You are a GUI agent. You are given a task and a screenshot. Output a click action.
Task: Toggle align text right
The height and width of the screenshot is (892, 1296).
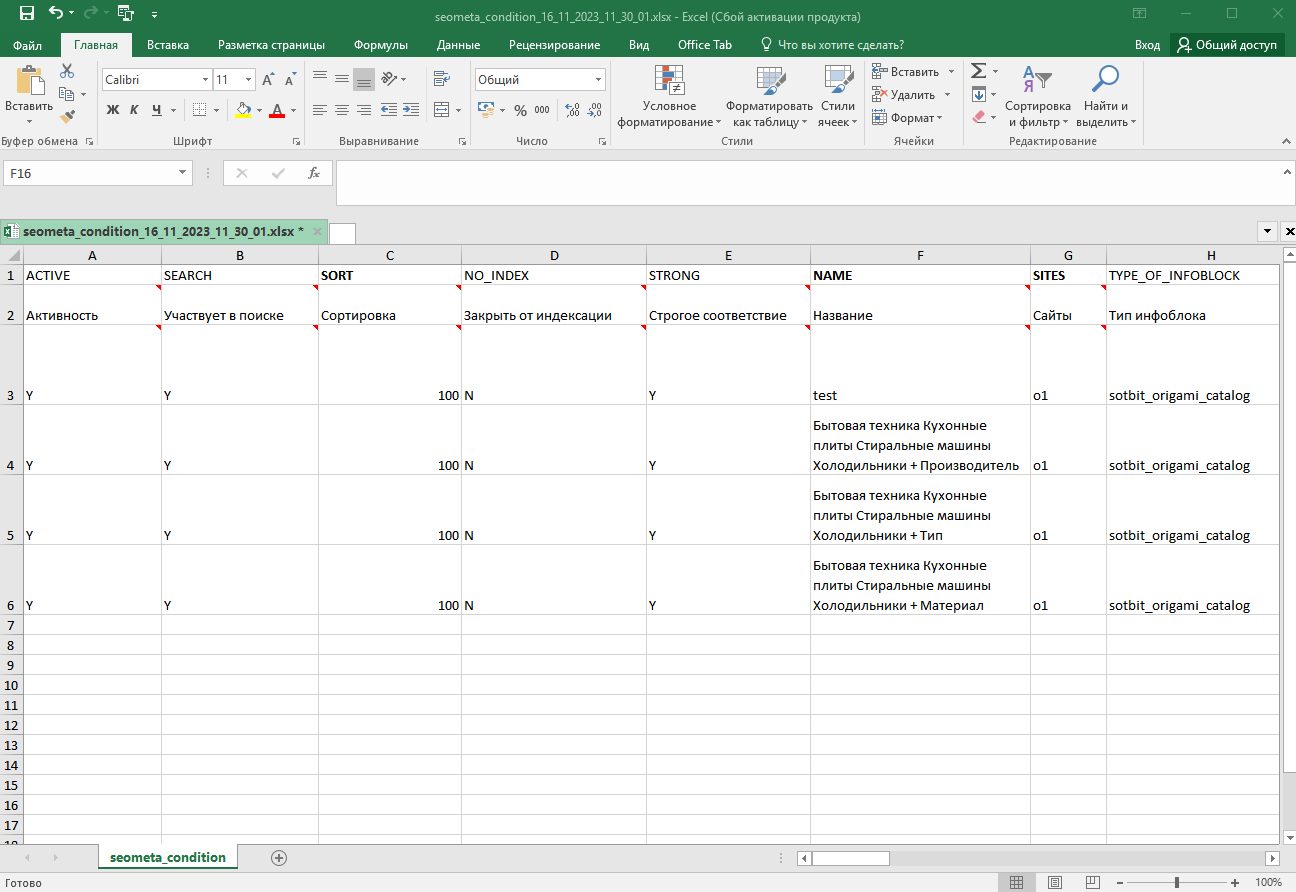pos(364,110)
